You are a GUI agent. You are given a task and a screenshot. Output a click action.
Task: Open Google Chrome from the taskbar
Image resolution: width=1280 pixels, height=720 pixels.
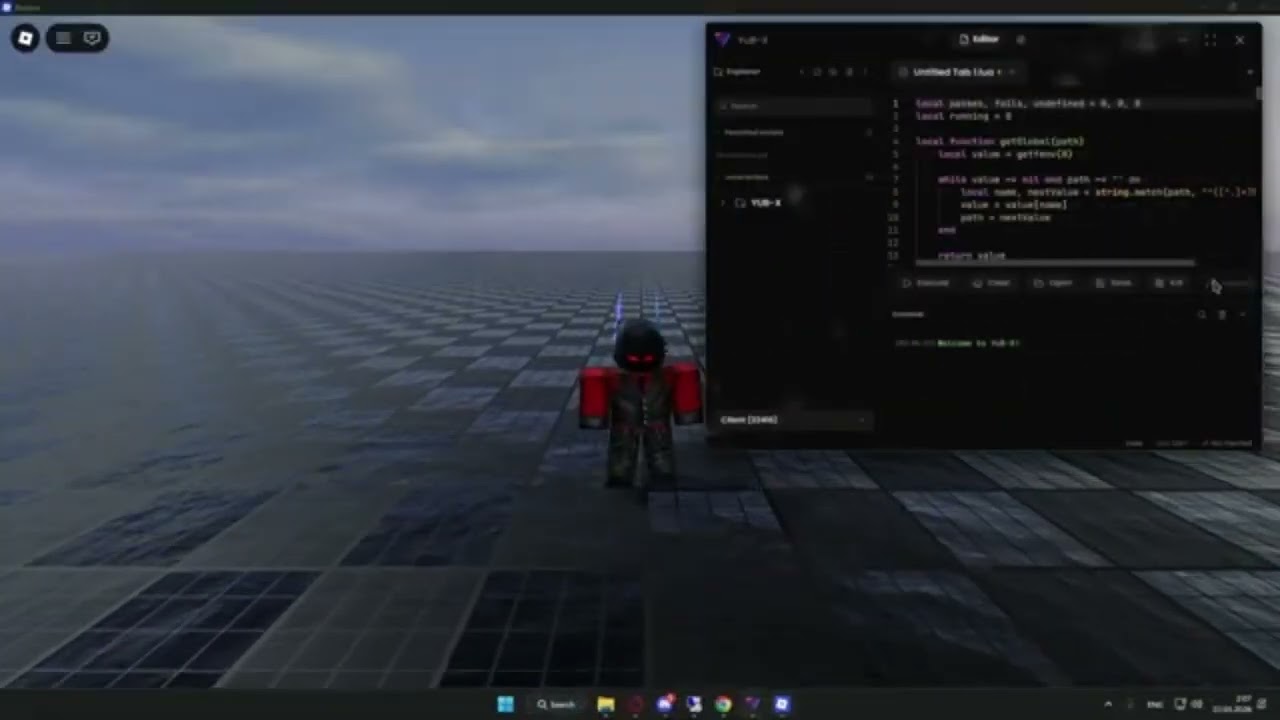pos(723,704)
